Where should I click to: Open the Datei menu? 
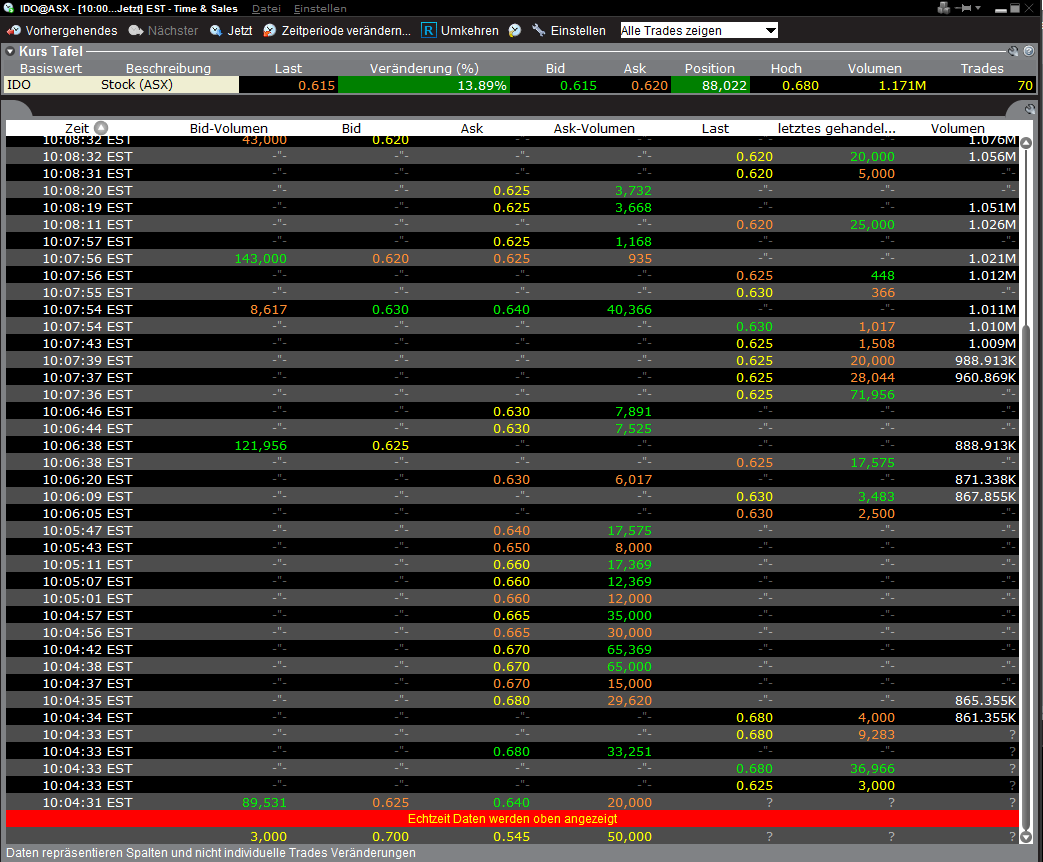point(266,9)
